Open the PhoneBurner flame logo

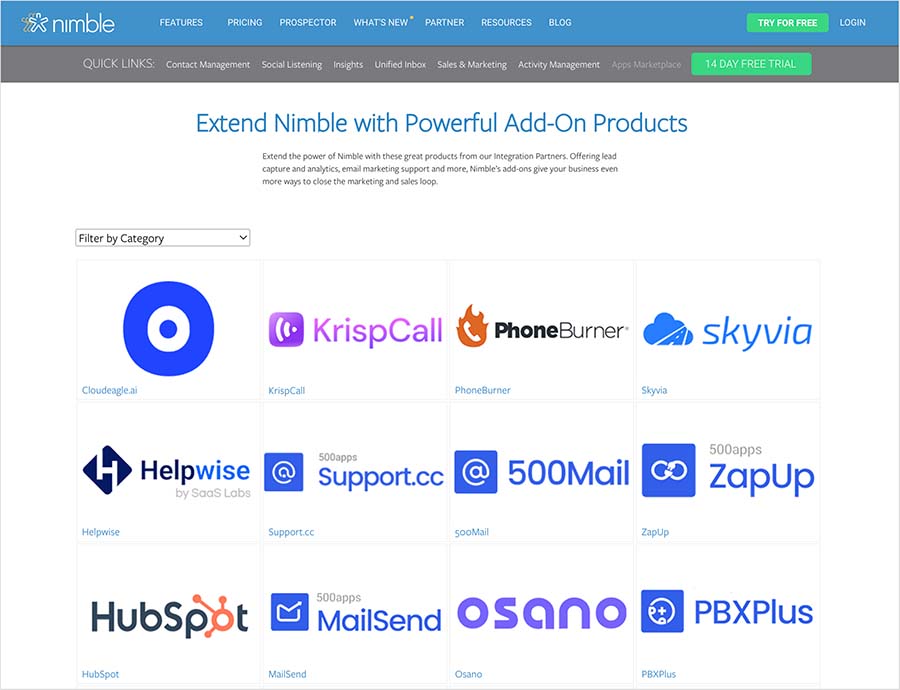(542, 327)
